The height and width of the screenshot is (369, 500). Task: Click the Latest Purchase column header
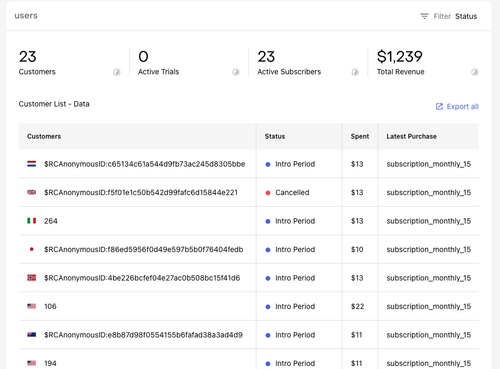point(411,136)
